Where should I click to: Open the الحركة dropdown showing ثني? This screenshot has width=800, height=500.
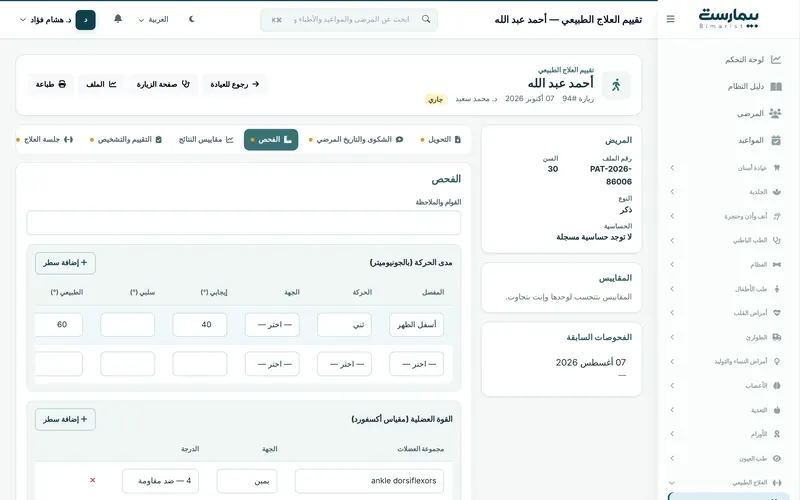click(344, 324)
